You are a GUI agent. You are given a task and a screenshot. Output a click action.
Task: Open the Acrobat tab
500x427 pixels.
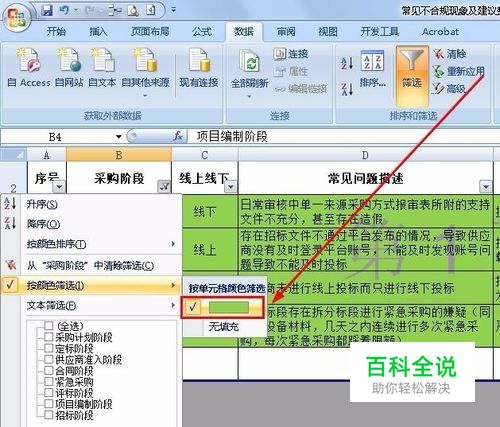pyautogui.click(x=440, y=32)
